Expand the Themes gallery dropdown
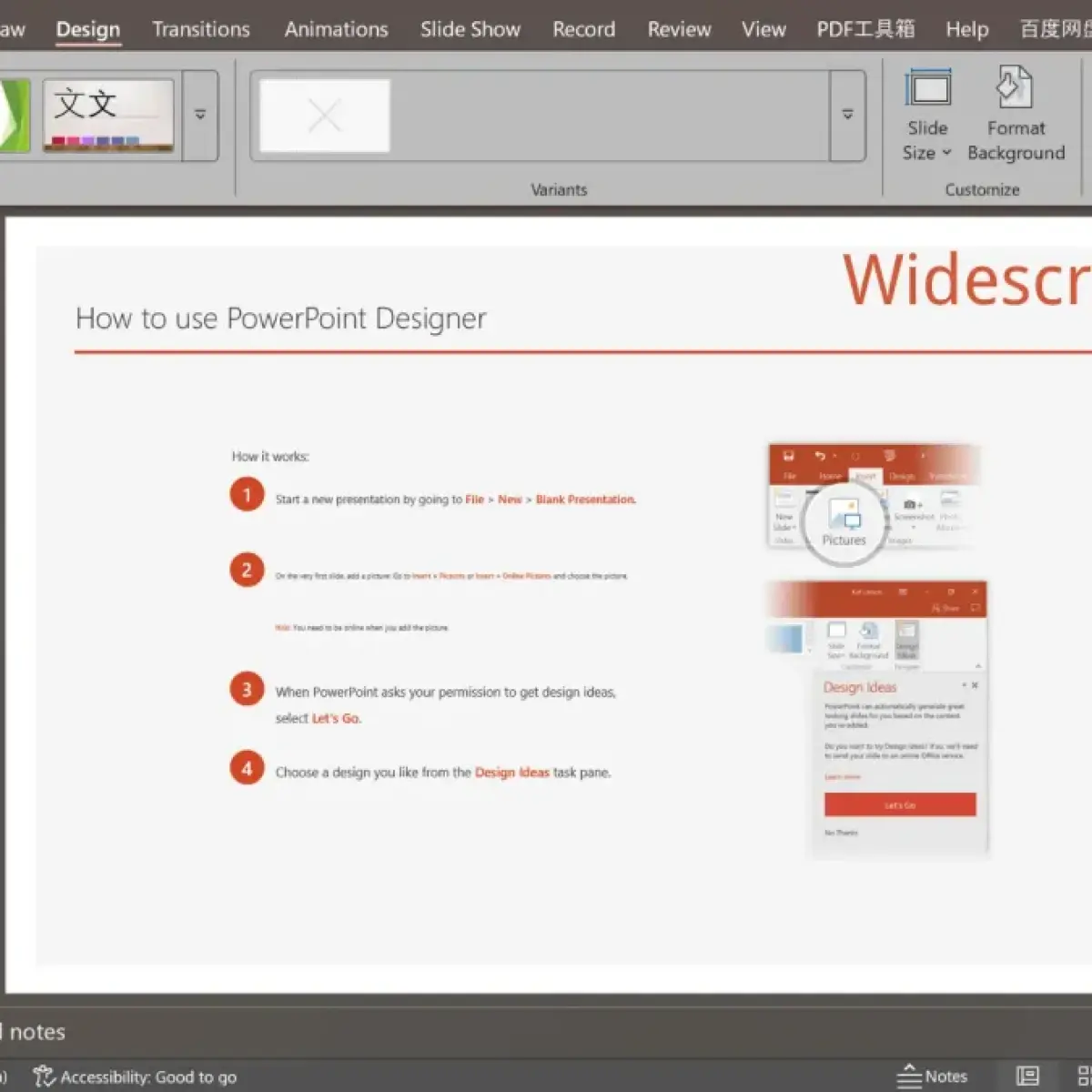The height and width of the screenshot is (1092, 1092). coord(200,115)
